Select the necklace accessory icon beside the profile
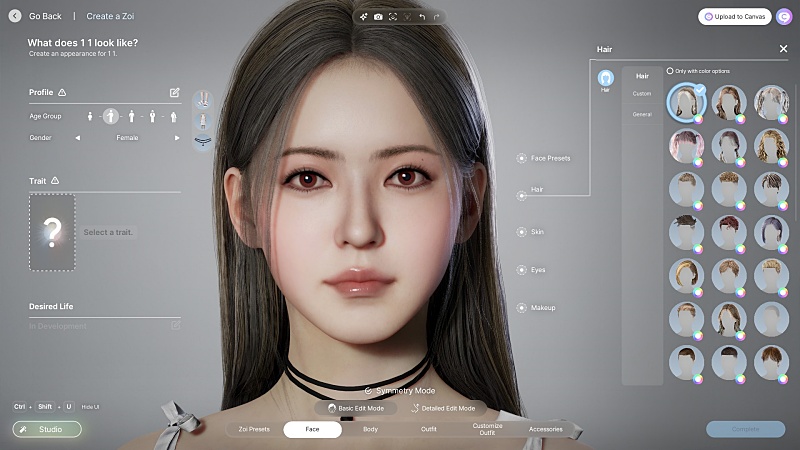This screenshot has height=450, width=800. (x=204, y=140)
